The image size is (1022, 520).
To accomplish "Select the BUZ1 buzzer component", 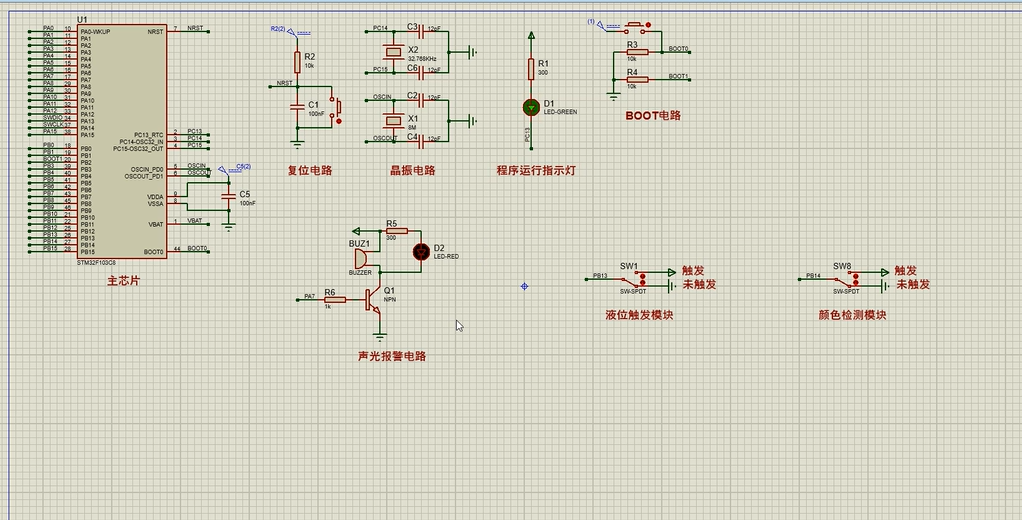I will (360, 259).
